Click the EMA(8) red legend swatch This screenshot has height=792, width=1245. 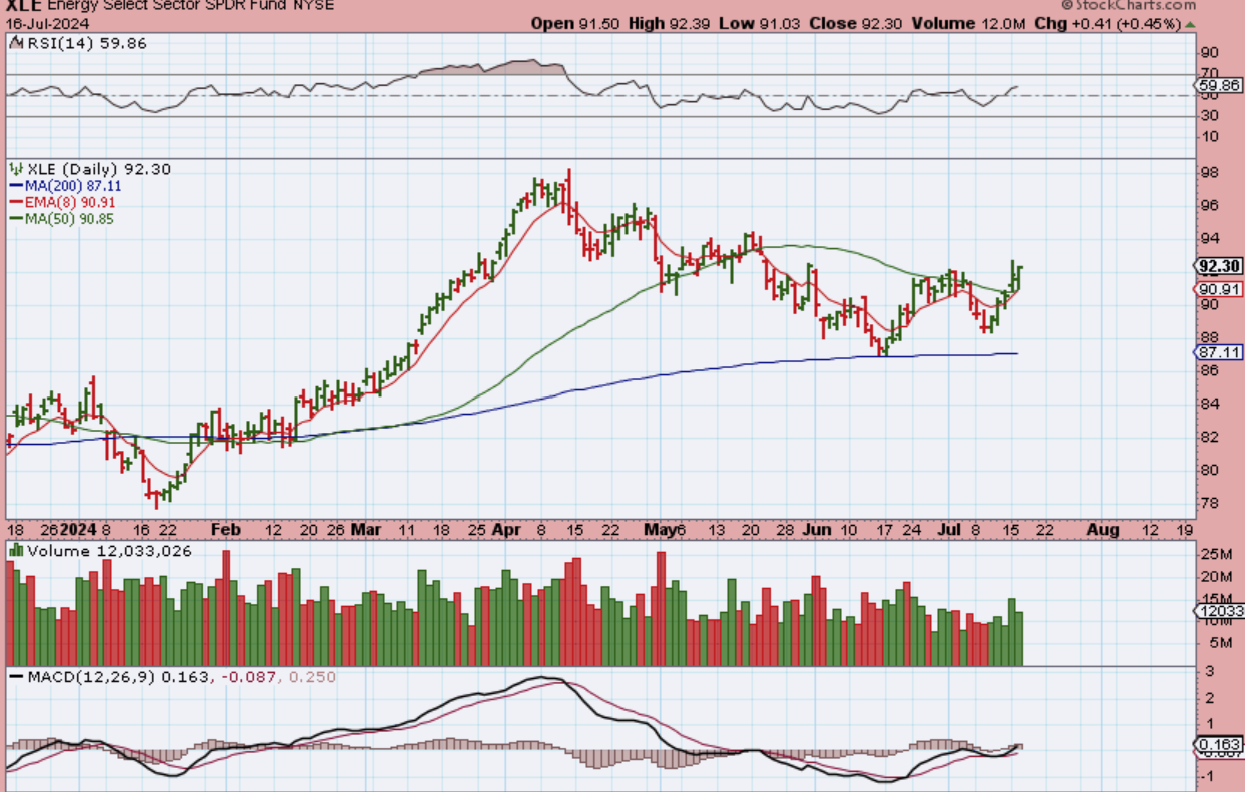tap(15, 202)
